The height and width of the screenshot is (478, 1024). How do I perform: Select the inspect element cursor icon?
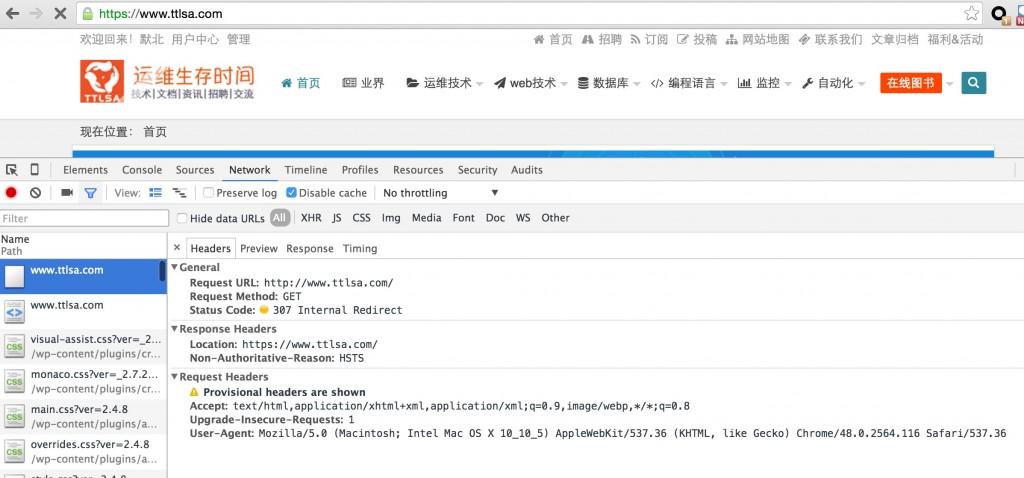[x=12, y=170]
